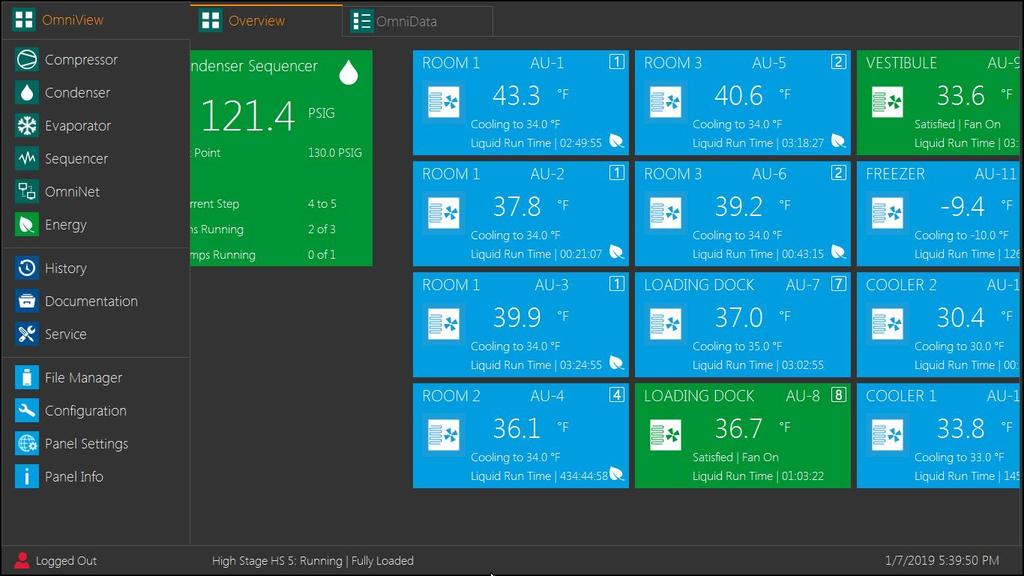The image size is (1024, 576).
Task: Select Configuration from the side menu
Action: click(x=85, y=411)
